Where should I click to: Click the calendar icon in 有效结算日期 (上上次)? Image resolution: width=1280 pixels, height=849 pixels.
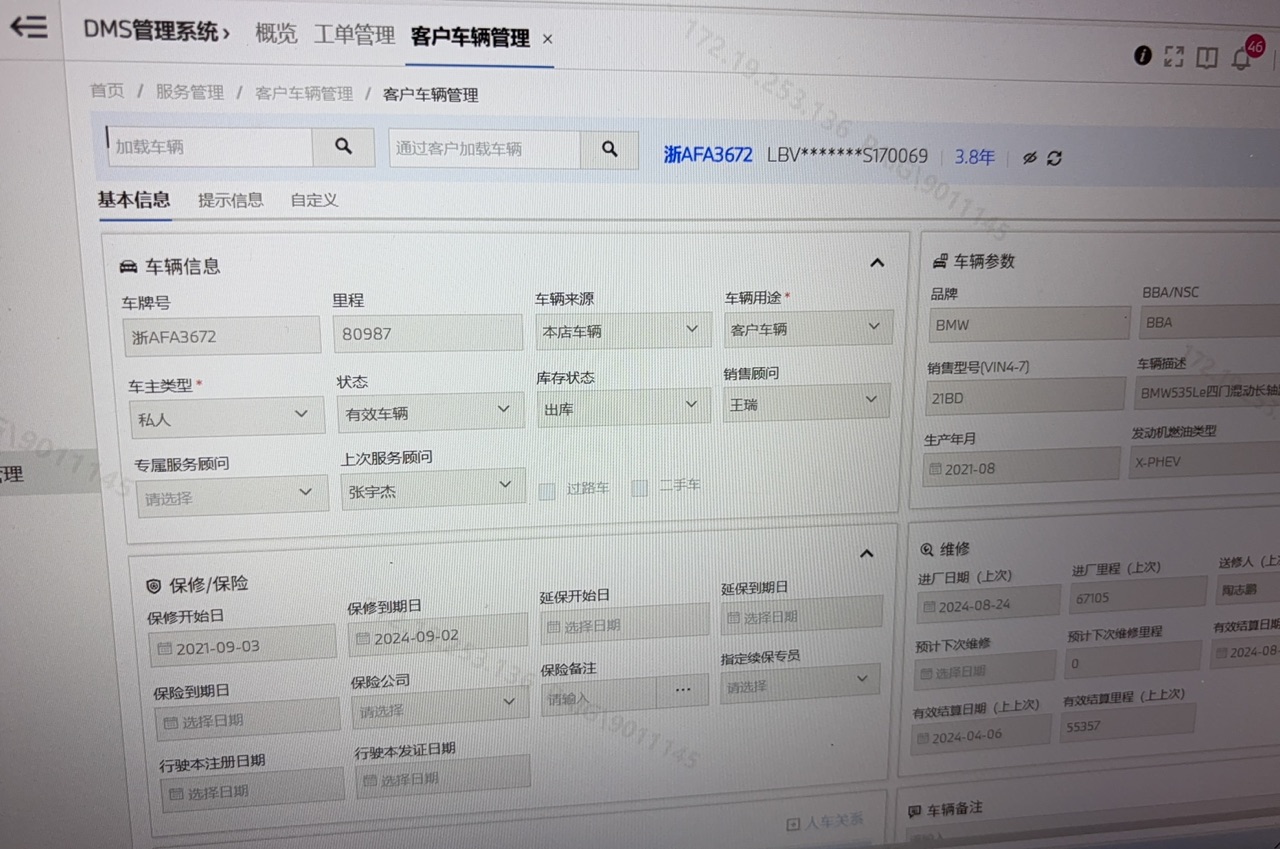point(922,738)
